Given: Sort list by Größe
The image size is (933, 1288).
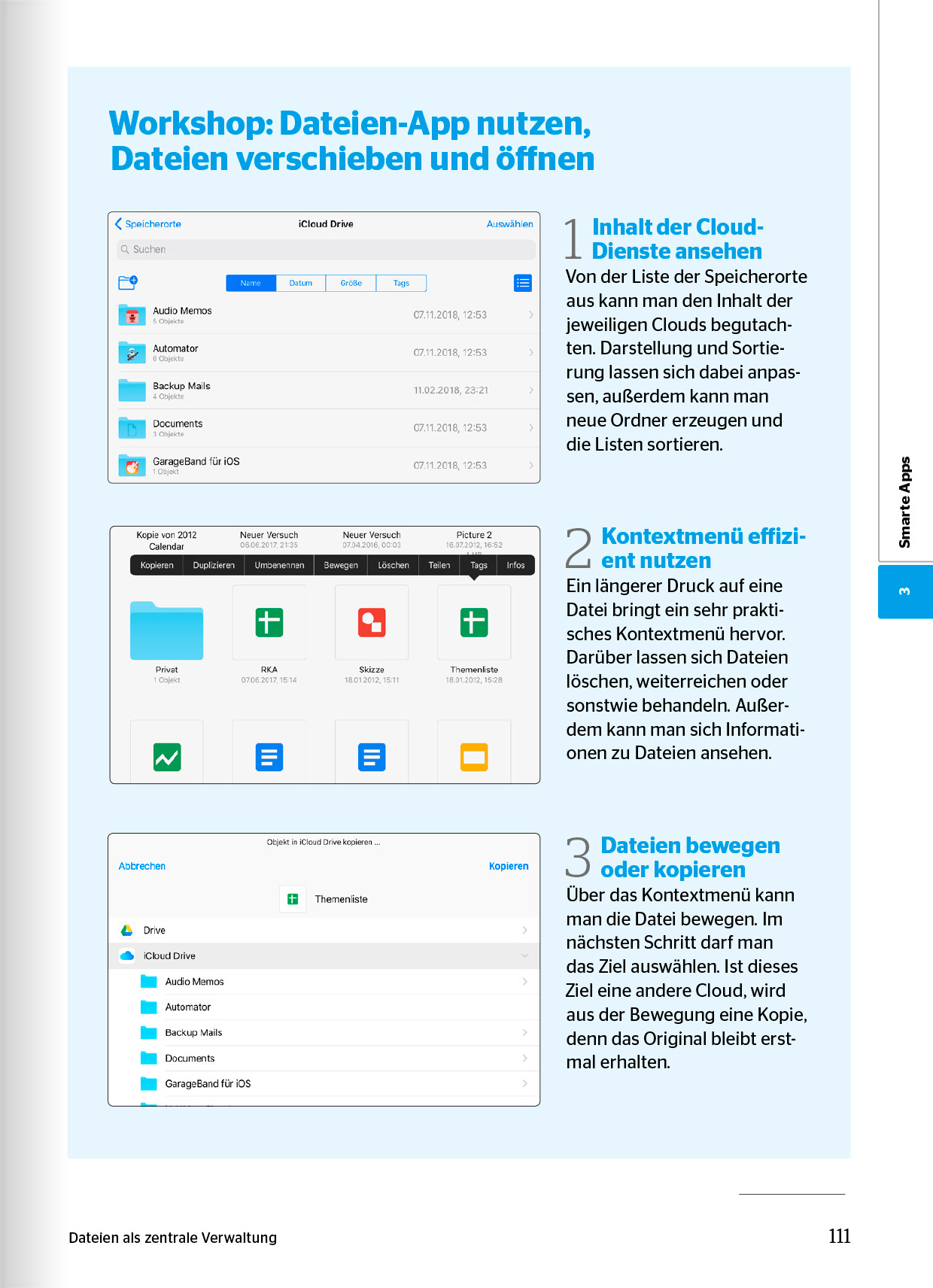Looking at the screenshot, I should 351,283.
